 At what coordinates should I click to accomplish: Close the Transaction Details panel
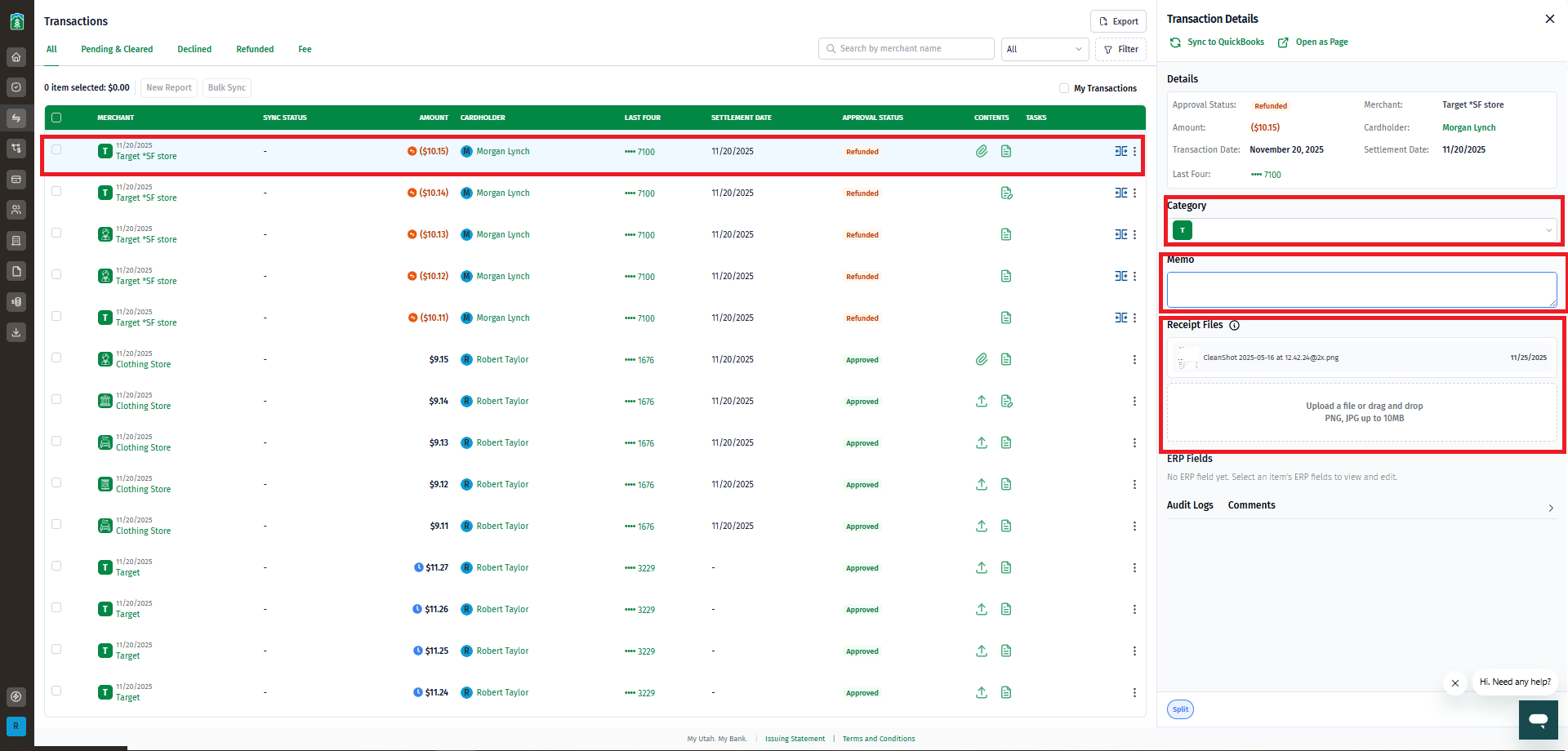1549,19
